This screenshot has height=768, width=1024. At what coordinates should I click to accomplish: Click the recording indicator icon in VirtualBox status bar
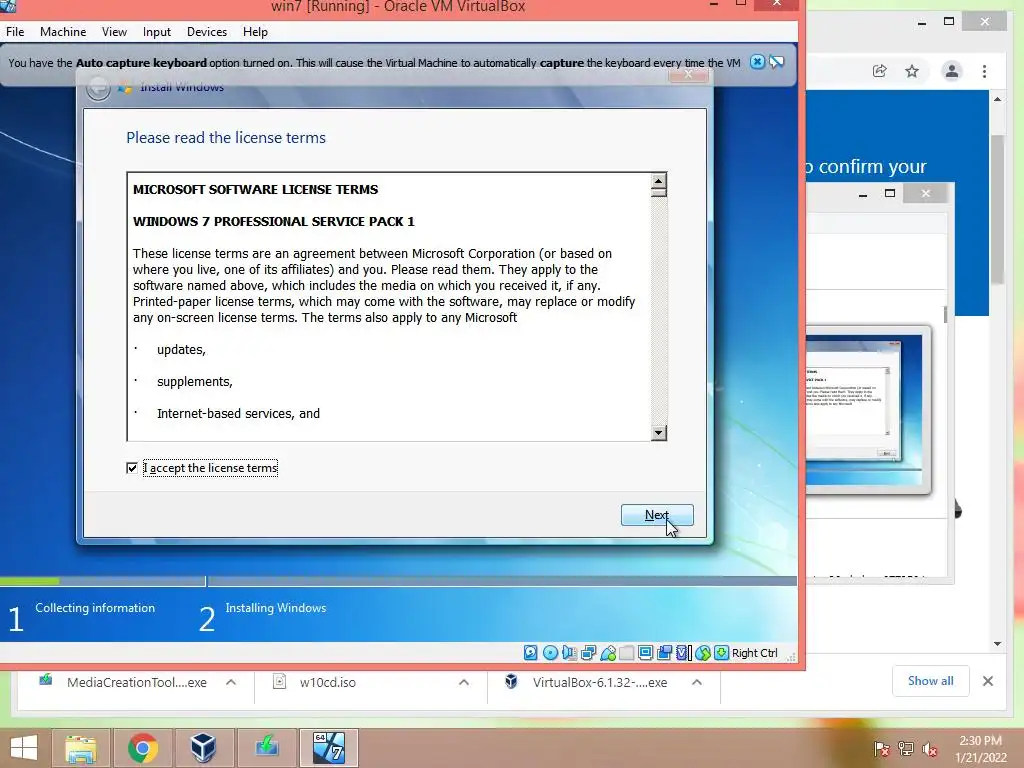(665, 652)
